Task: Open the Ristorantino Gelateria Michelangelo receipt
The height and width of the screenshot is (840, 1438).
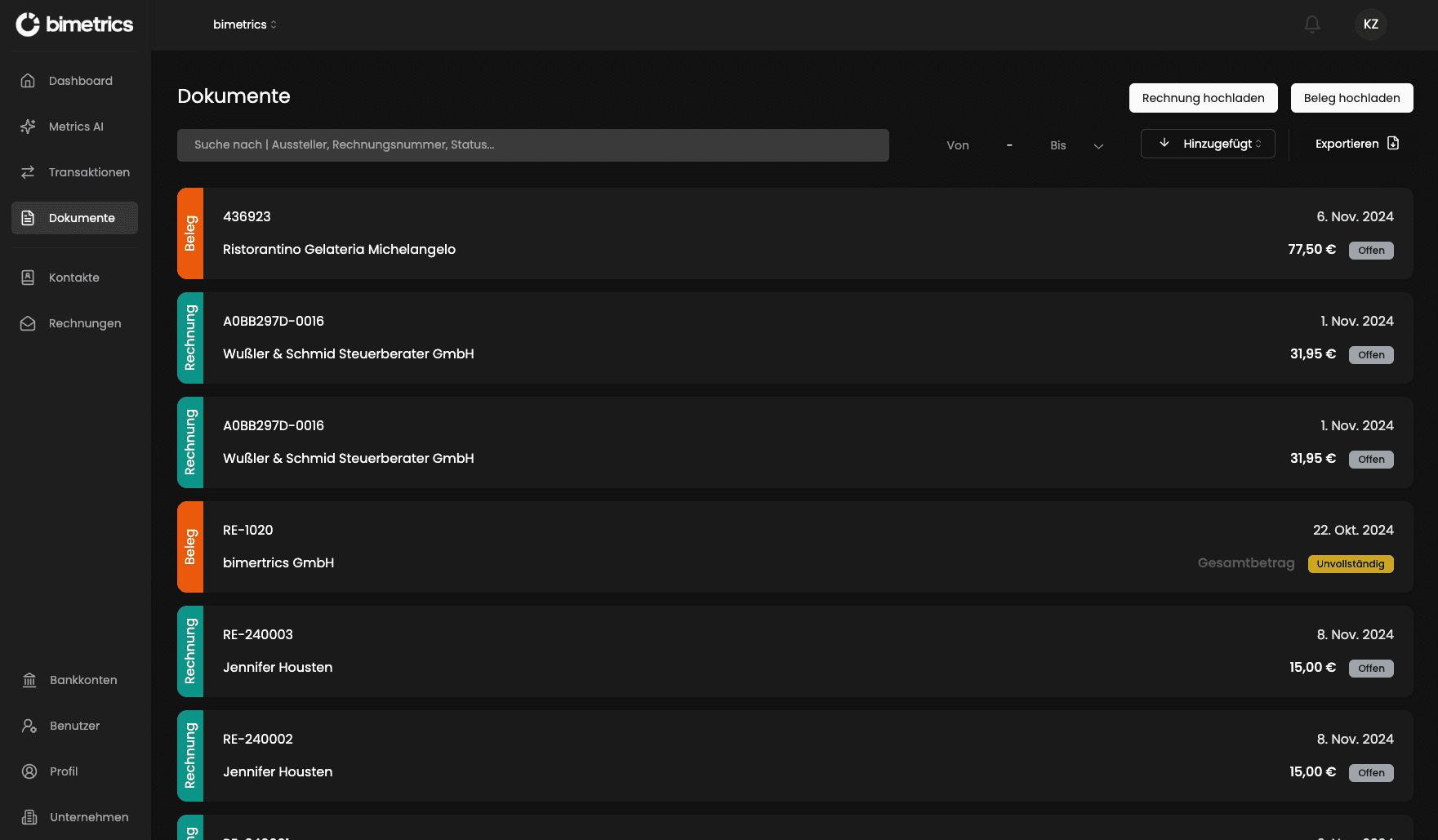Action: pyautogui.click(x=339, y=249)
